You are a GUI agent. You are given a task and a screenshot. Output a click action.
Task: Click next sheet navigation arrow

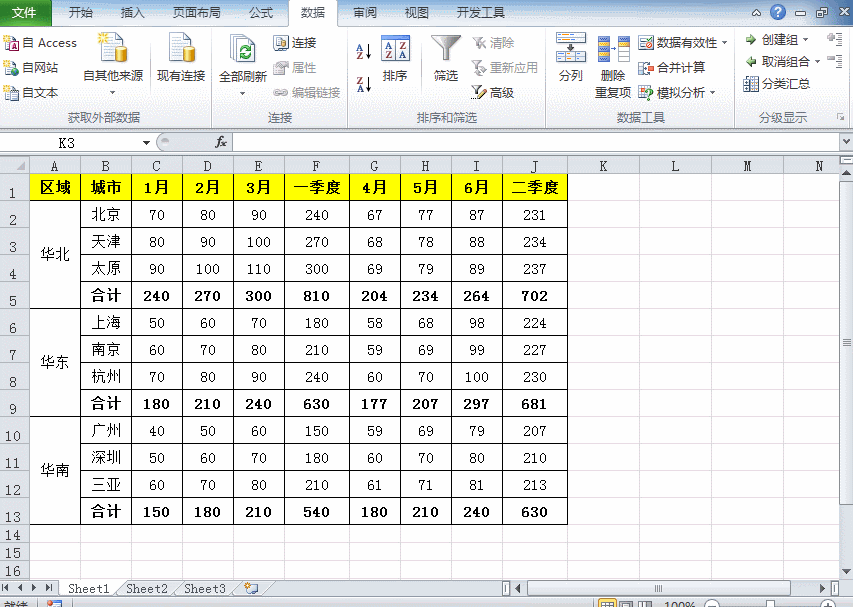click(34, 587)
